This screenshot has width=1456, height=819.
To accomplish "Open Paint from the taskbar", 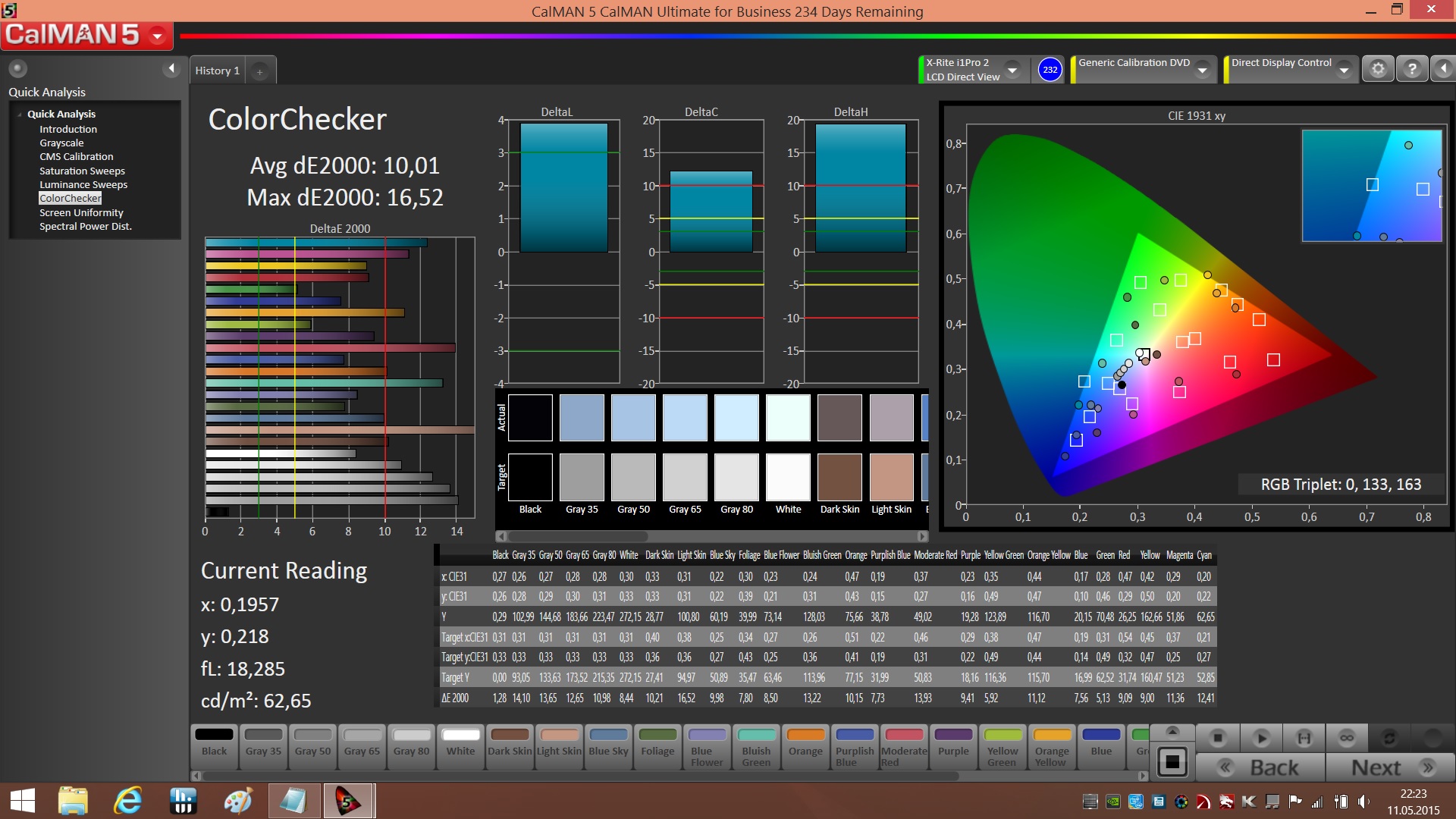I will [x=238, y=801].
